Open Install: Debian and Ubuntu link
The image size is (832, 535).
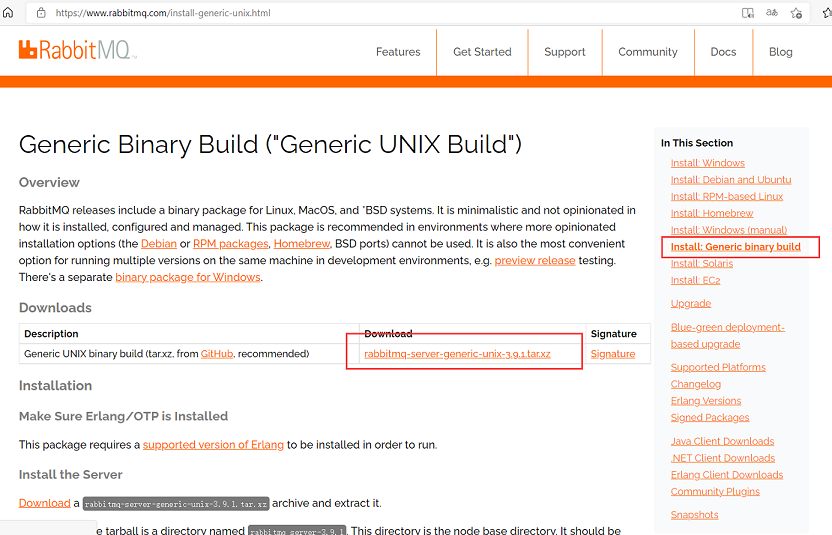(731, 180)
